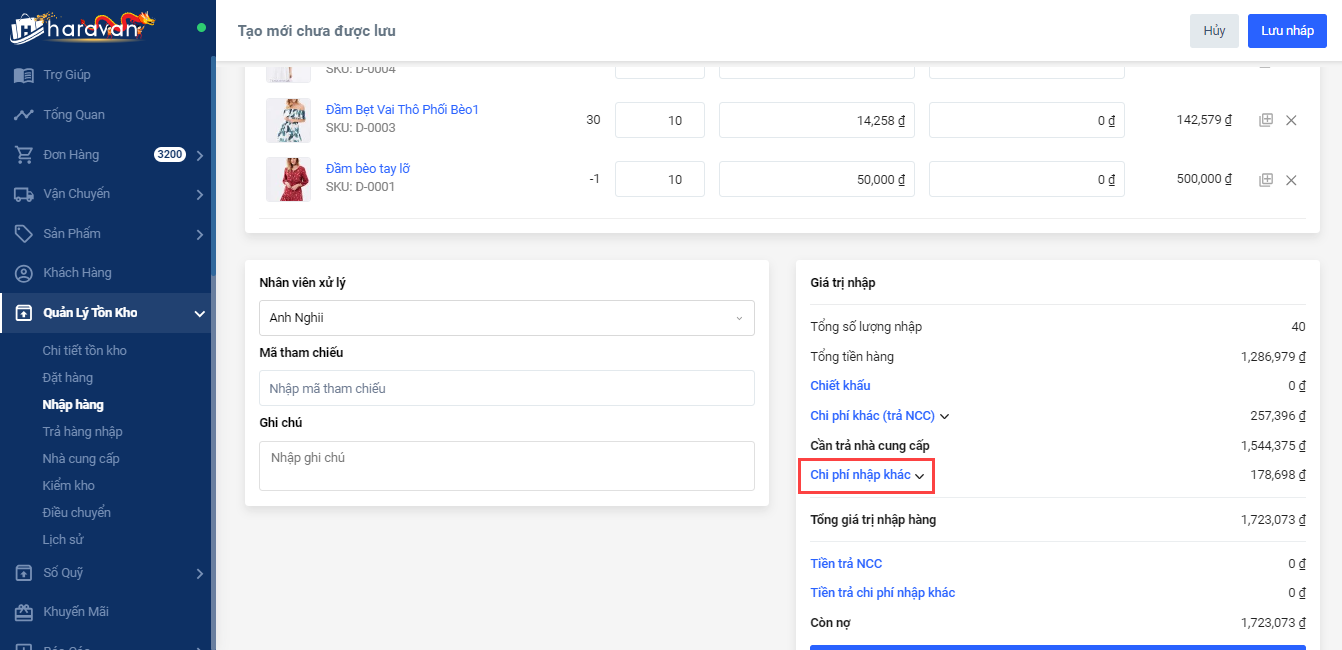Remove the Đầm bèo tay lỡ row
Image resolution: width=1342 pixels, height=650 pixels.
tap(1291, 180)
